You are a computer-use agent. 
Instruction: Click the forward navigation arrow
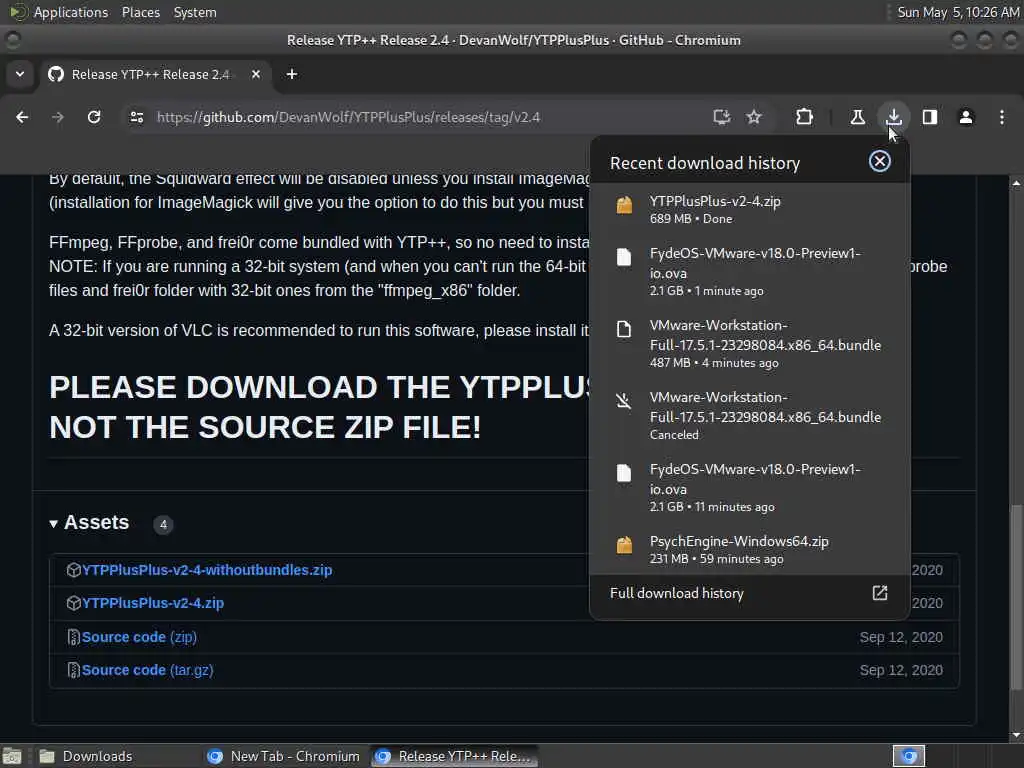[x=57, y=117]
